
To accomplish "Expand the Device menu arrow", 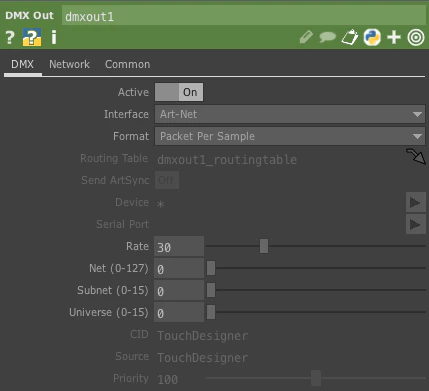I will pos(415,202).
